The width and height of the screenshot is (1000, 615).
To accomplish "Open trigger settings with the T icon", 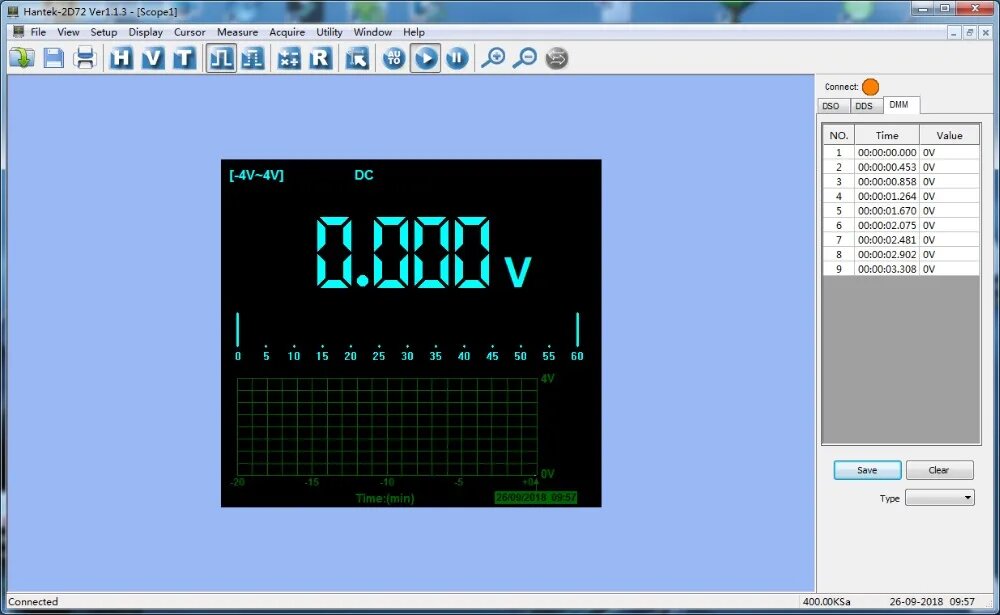I will 184,58.
